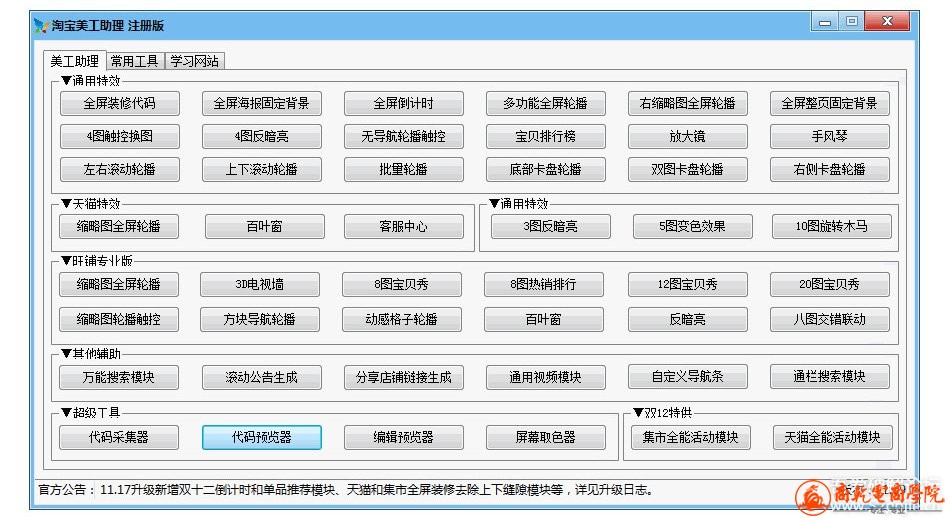The width and height of the screenshot is (950, 523).
Task: Open 缩略图全屏轮播 under 旺铺专业版
Action: click(119, 284)
